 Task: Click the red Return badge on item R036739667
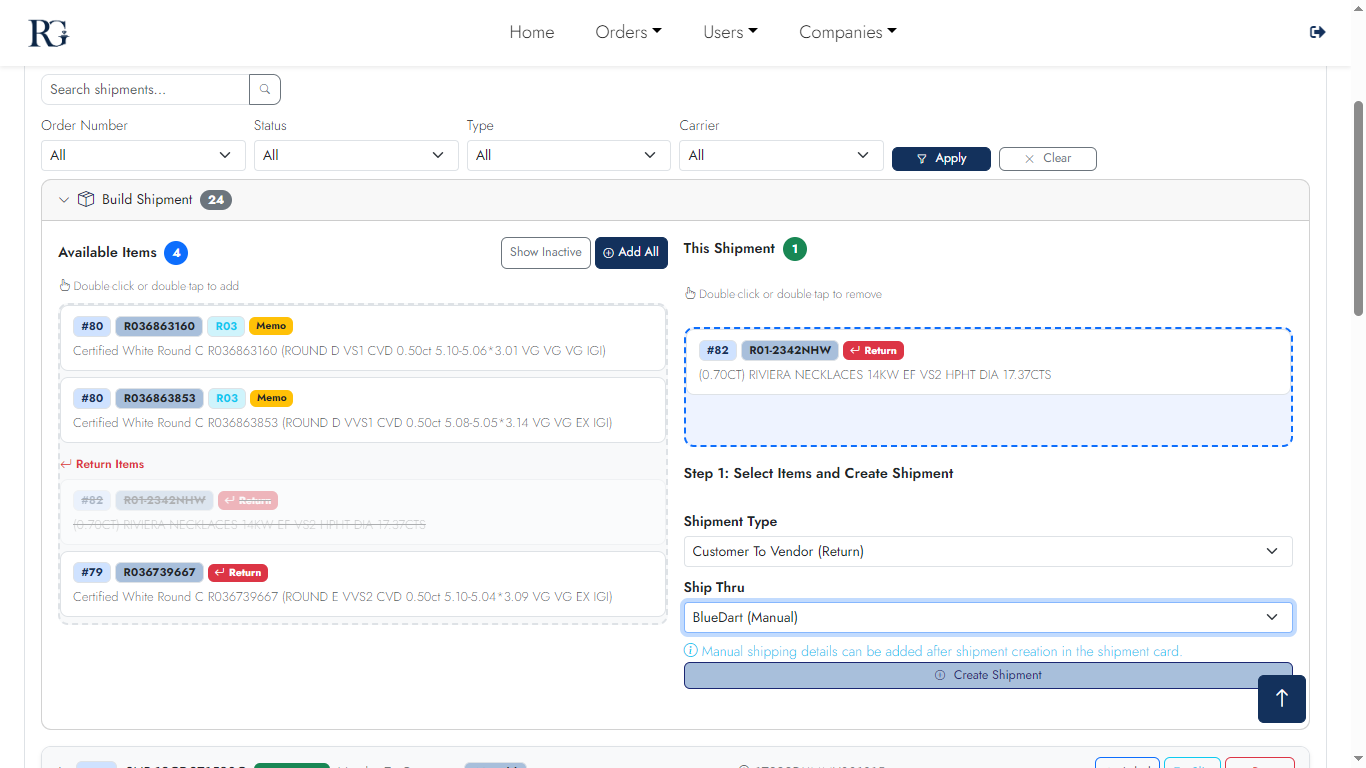(238, 573)
